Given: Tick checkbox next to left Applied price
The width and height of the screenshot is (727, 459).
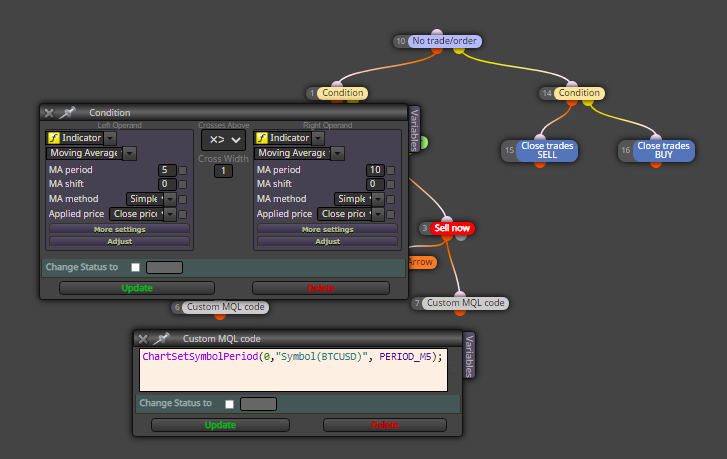Looking at the screenshot, I should (183, 214).
